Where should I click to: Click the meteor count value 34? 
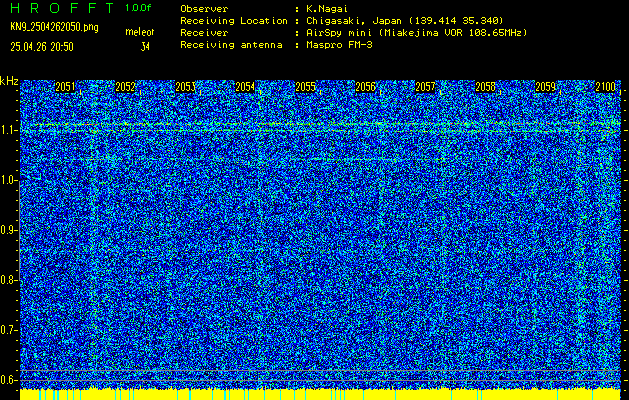tap(145, 47)
